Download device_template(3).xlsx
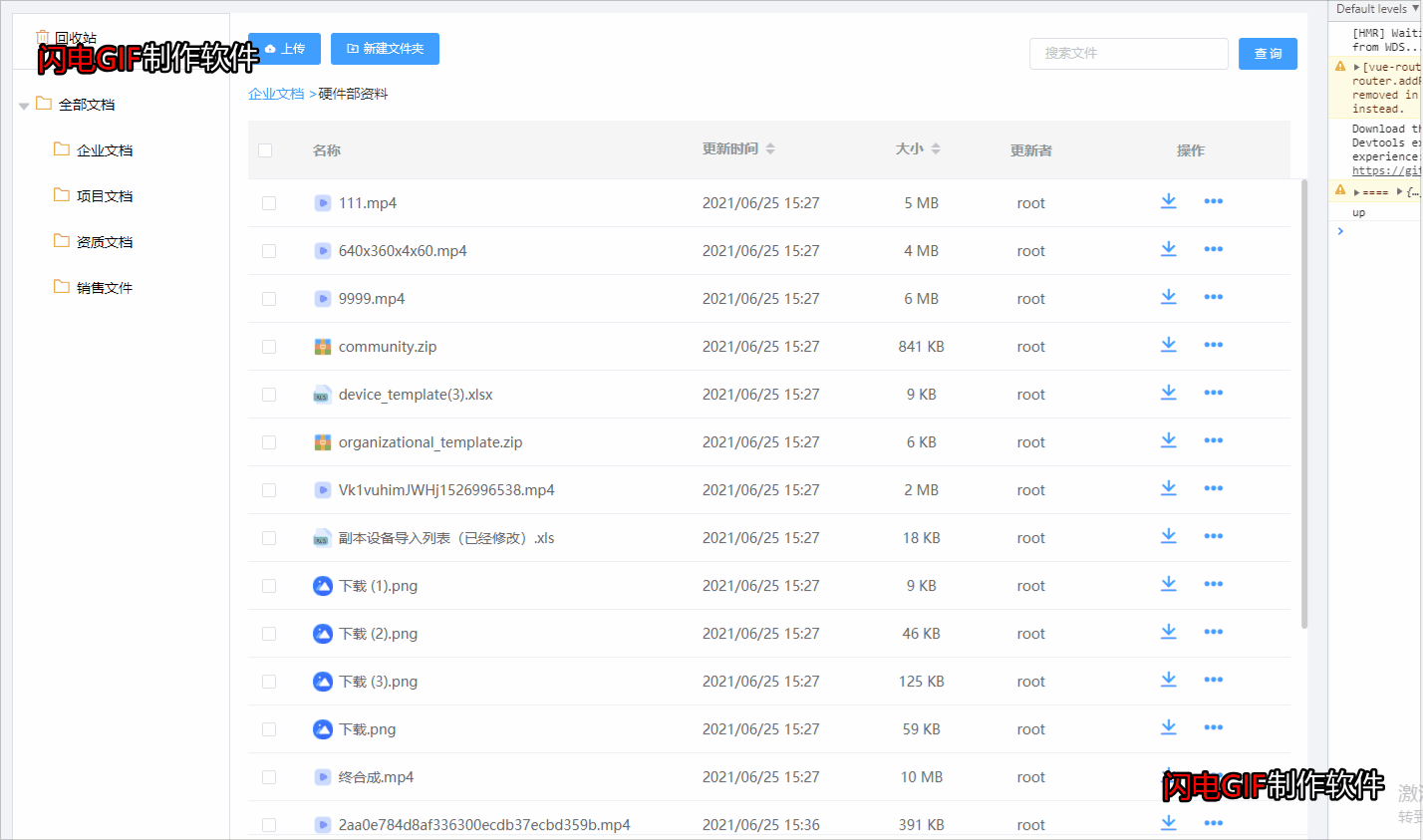The height and width of the screenshot is (840, 1423). (1169, 393)
